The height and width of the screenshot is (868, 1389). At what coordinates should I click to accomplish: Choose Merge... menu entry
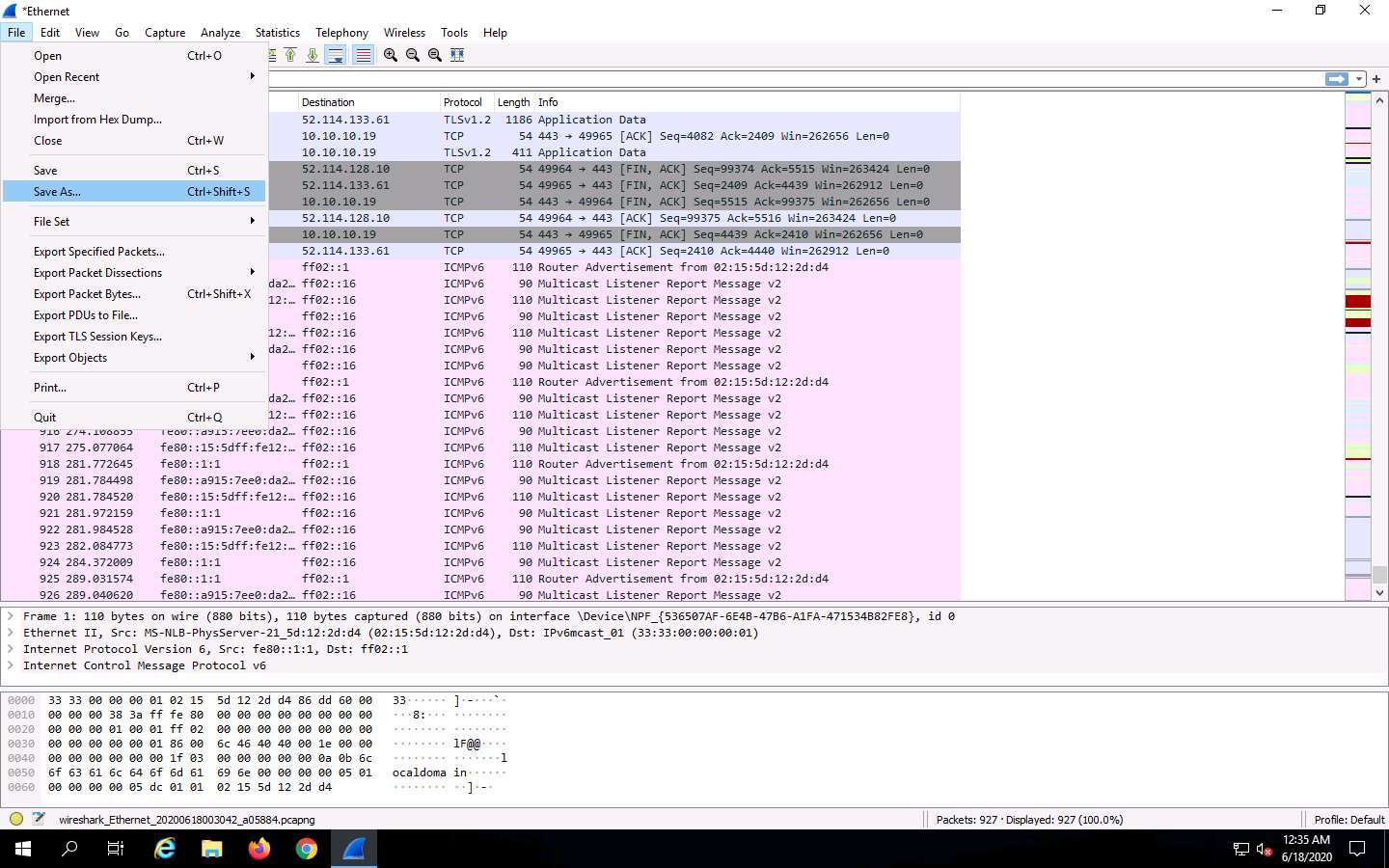(x=135, y=98)
